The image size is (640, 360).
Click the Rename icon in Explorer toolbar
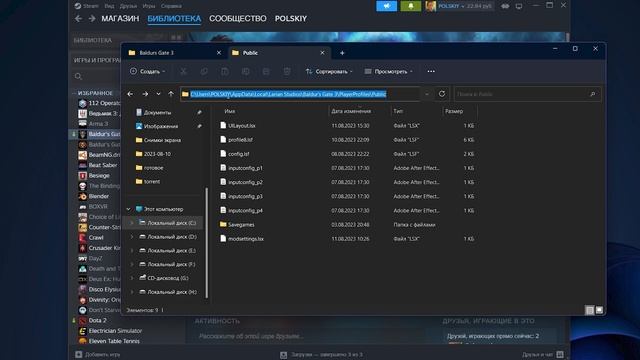pos(245,71)
